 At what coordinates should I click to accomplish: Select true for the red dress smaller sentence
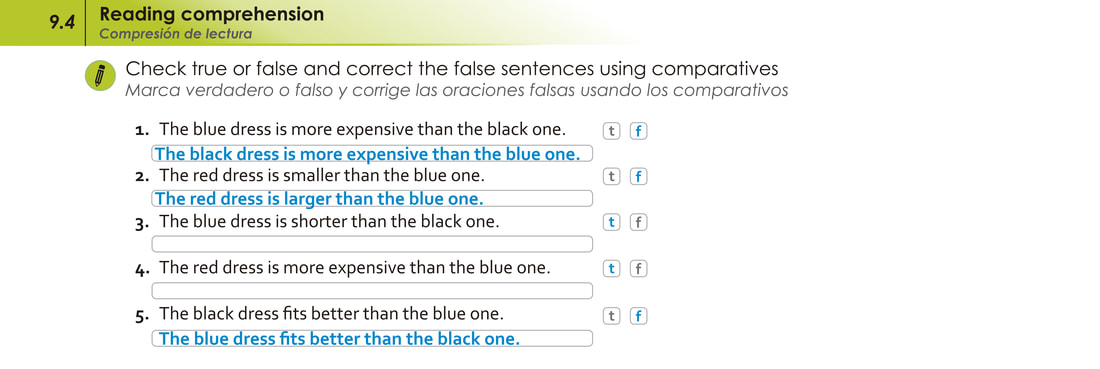[612, 177]
